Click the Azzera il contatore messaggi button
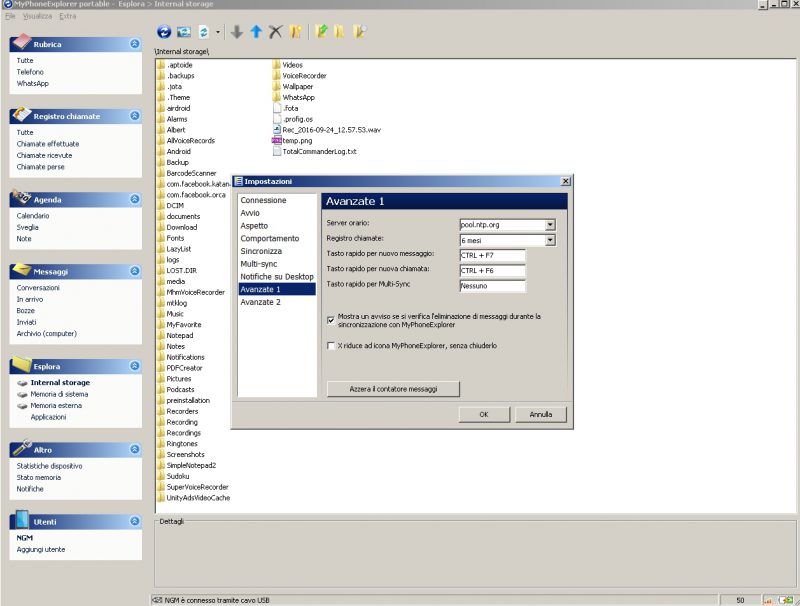This screenshot has height=606, width=800. pyautogui.click(x=393, y=388)
